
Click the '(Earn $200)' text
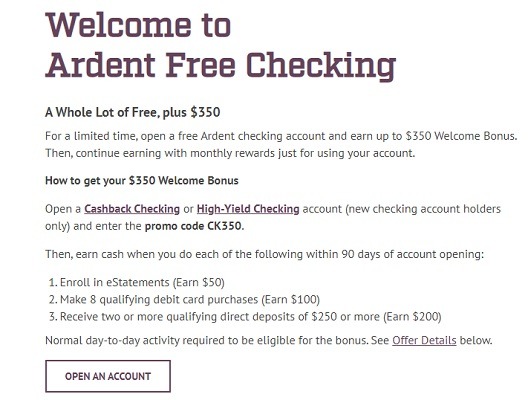pos(412,316)
